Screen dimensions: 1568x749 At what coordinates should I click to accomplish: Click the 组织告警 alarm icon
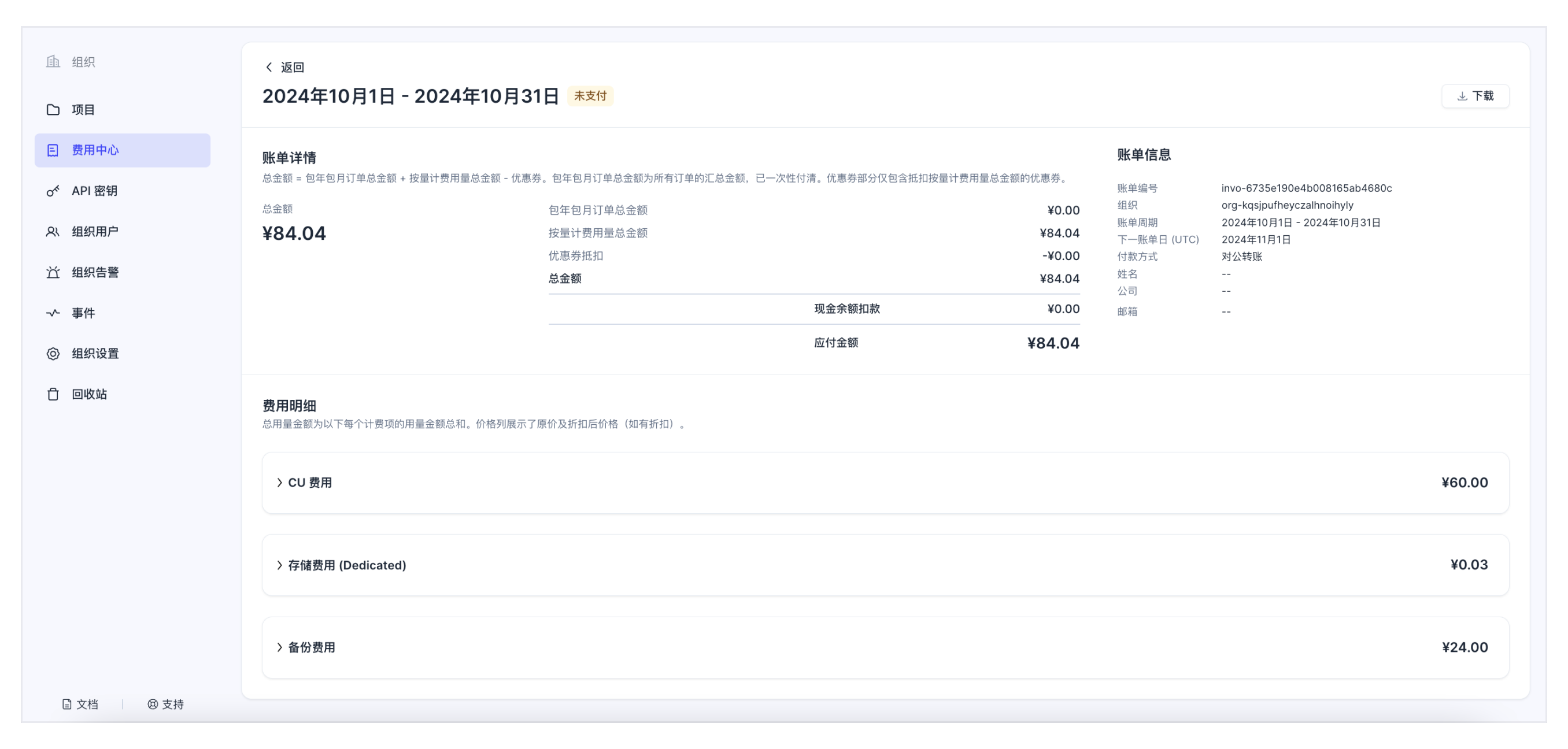(53, 272)
